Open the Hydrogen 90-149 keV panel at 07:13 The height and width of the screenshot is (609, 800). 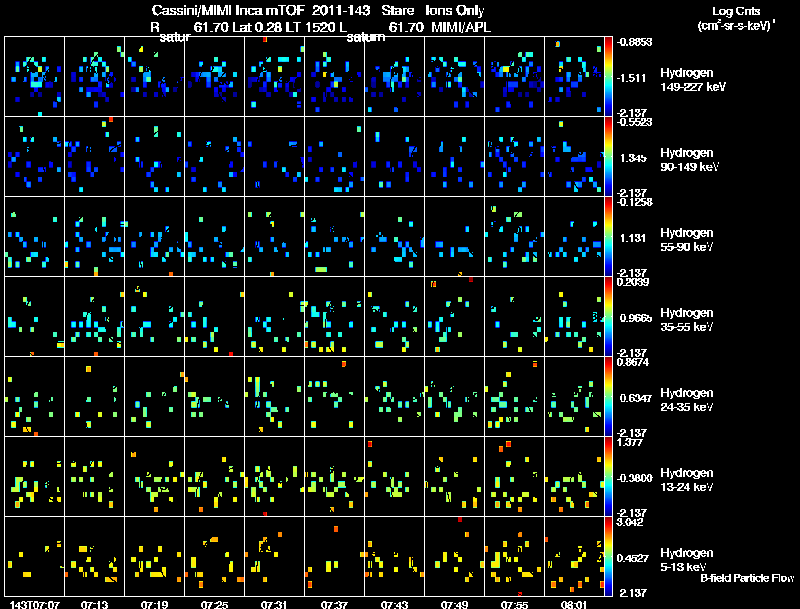coord(94,157)
